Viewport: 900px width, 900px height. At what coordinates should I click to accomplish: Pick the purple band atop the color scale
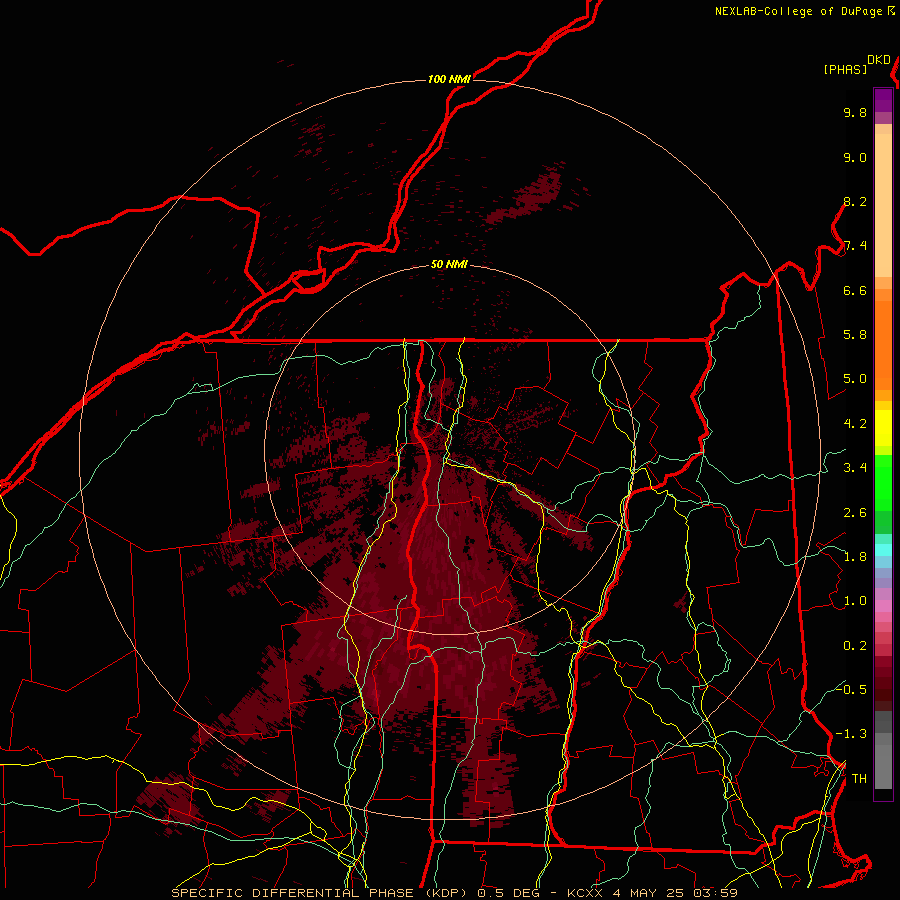tap(883, 100)
